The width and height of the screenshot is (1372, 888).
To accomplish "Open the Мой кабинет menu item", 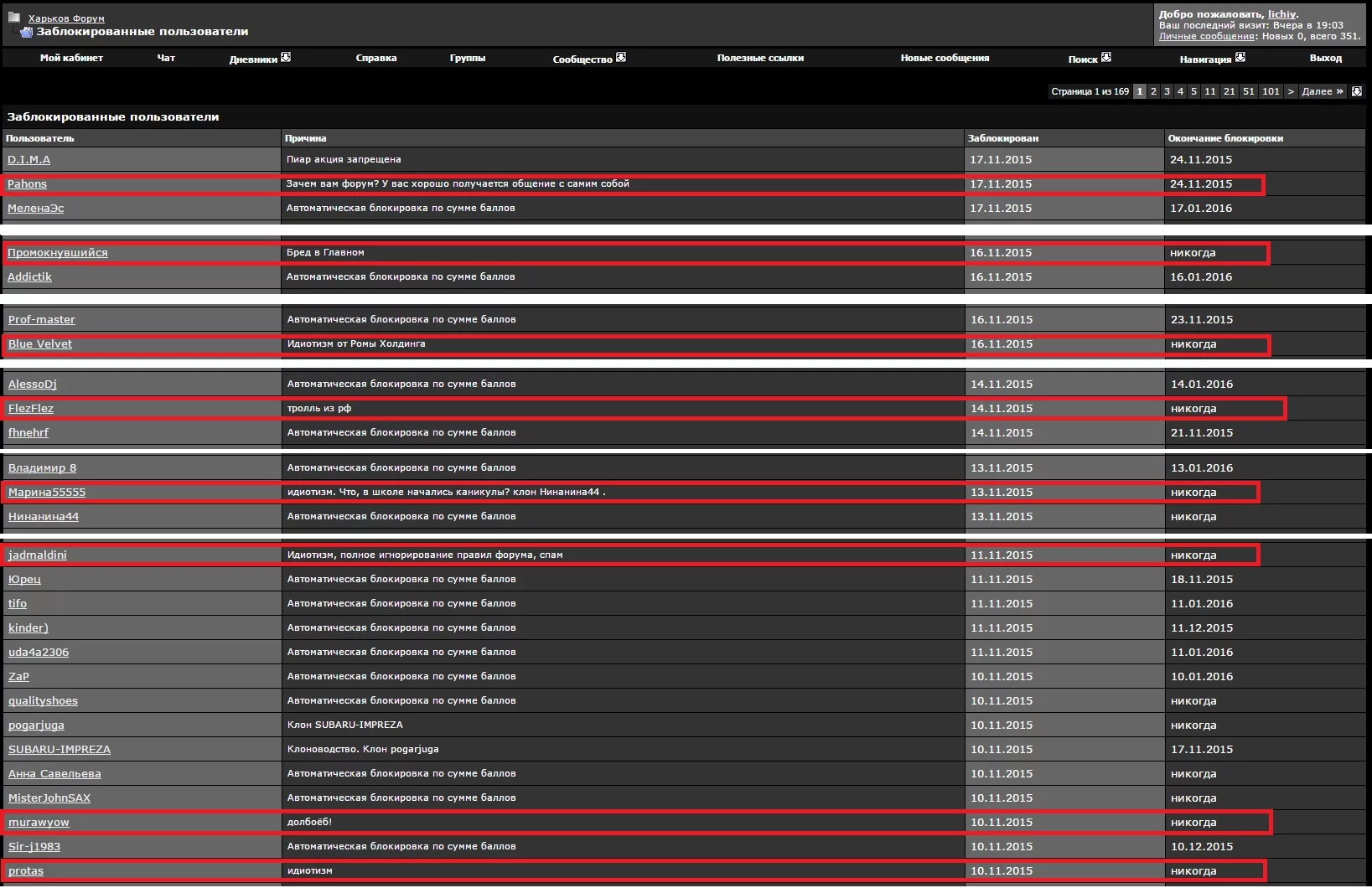I will point(71,58).
